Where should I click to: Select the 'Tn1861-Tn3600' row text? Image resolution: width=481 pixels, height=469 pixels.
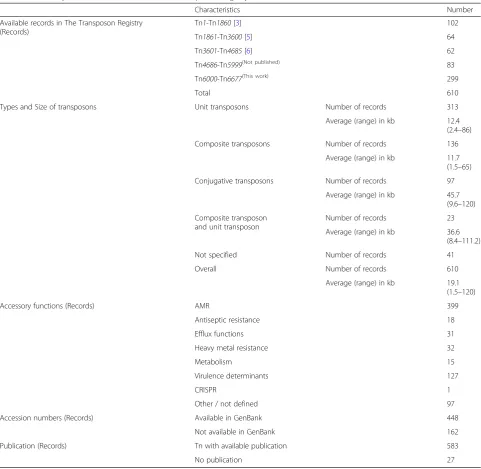click(218, 37)
